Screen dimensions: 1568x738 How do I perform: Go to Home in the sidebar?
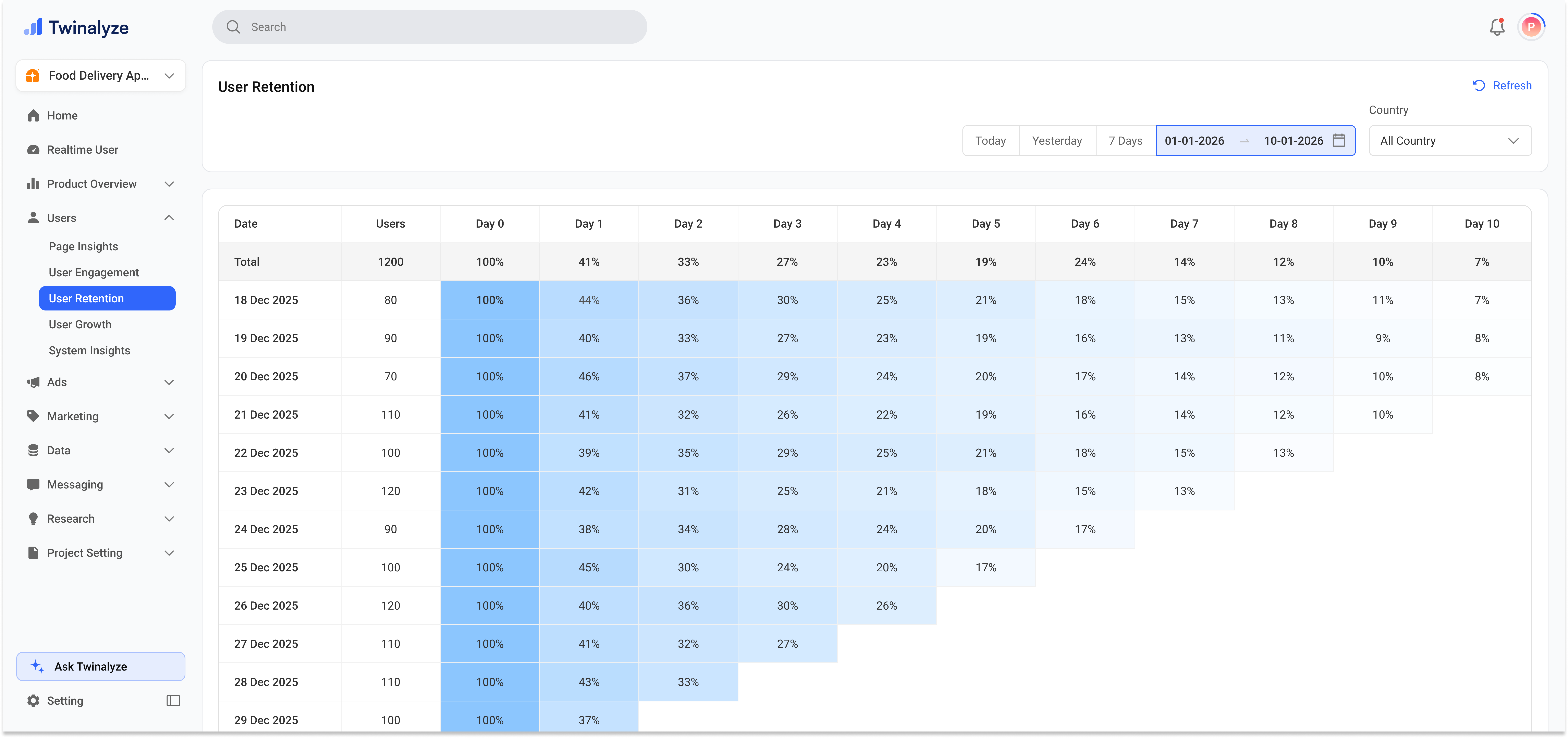pos(62,116)
